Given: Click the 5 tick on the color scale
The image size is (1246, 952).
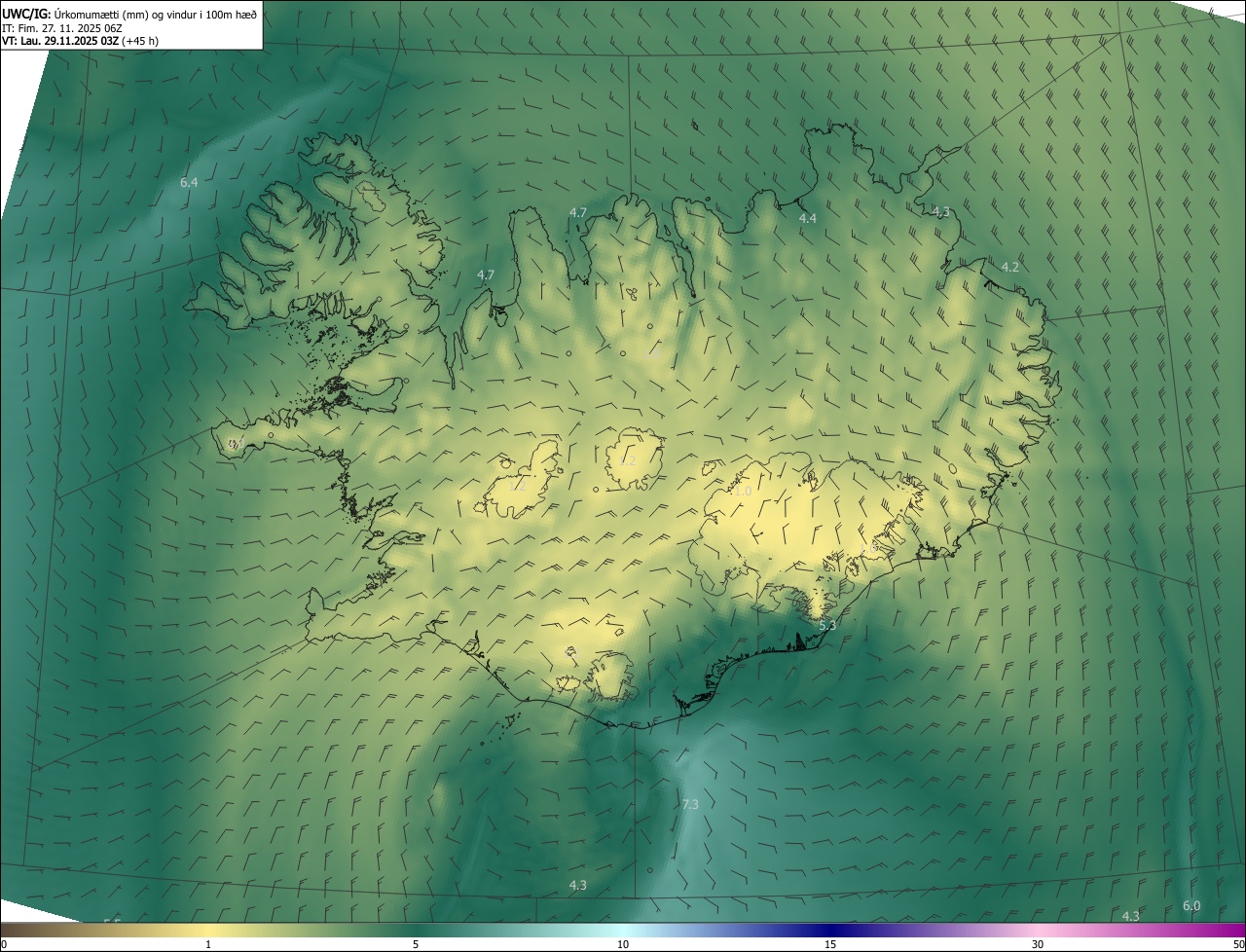Looking at the screenshot, I should [416, 944].
